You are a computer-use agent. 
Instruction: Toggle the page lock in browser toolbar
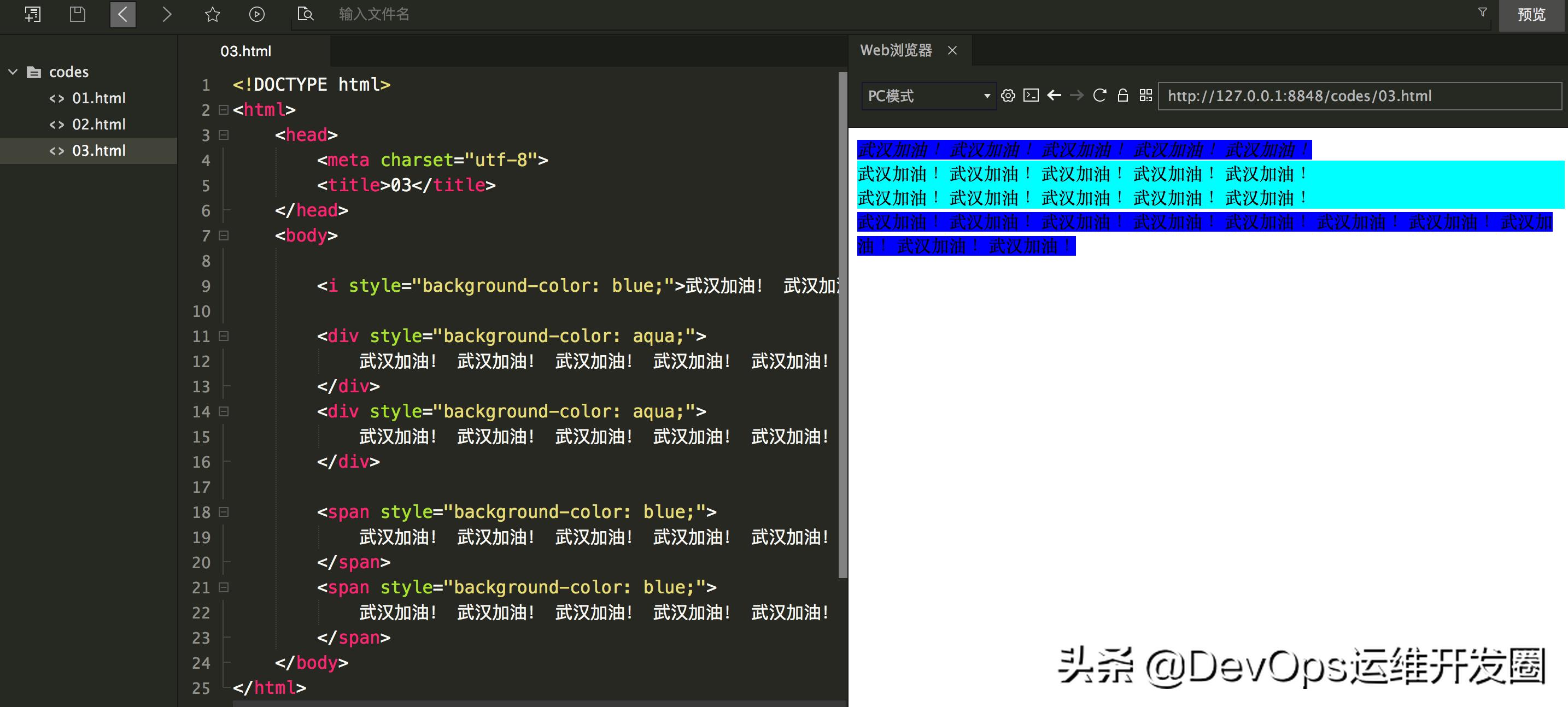click(1122, 96)
